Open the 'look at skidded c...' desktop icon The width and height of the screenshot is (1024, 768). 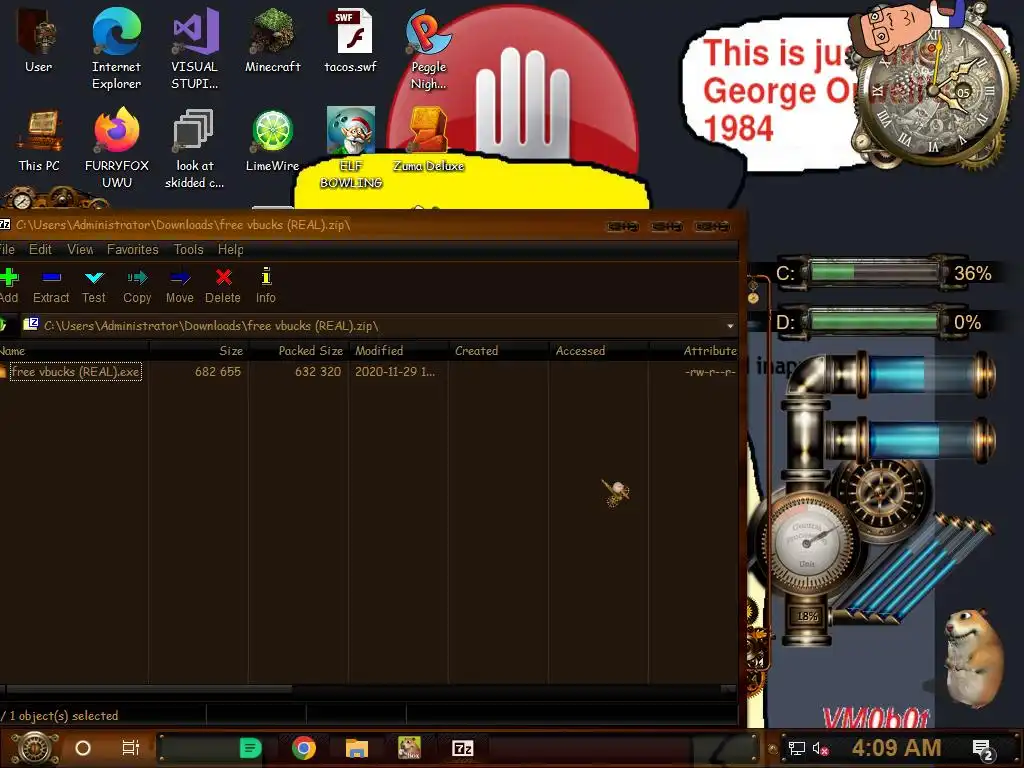pos(195,148)
